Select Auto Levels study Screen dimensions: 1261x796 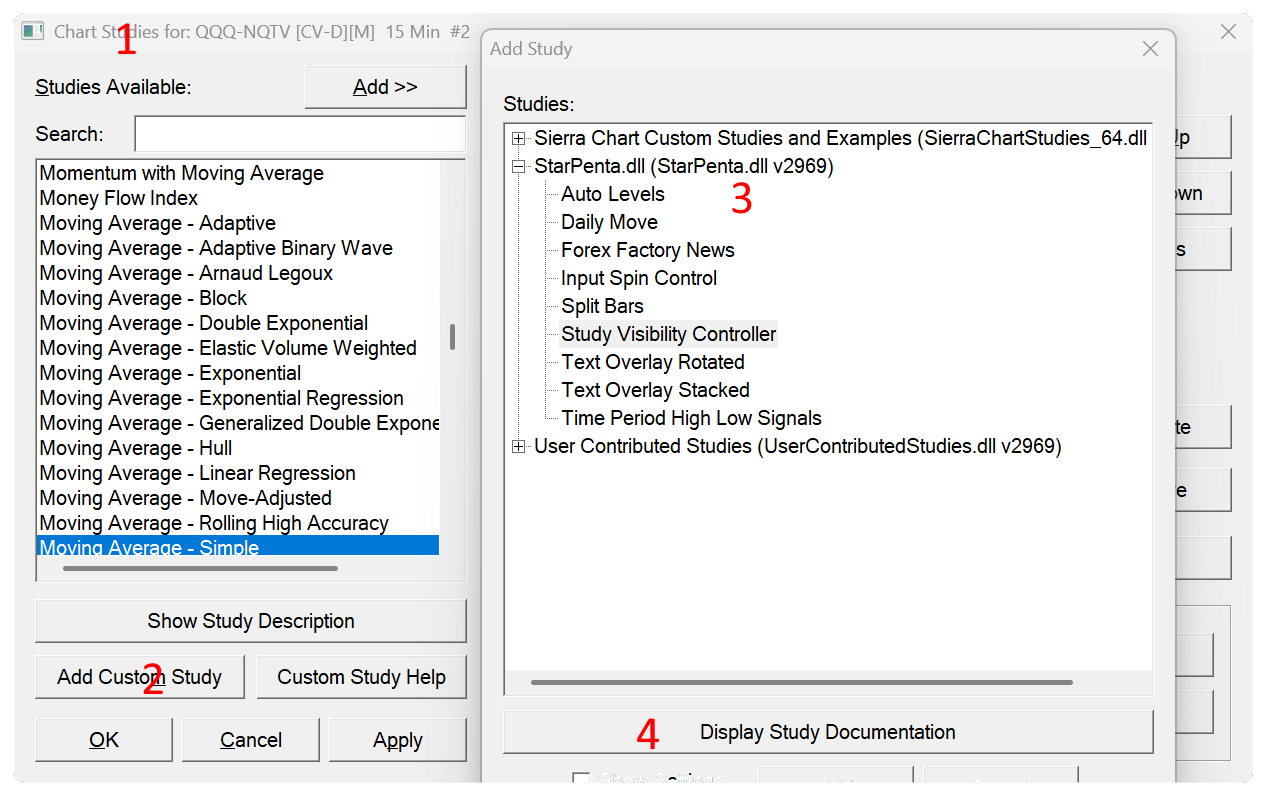tap(613, 194)
